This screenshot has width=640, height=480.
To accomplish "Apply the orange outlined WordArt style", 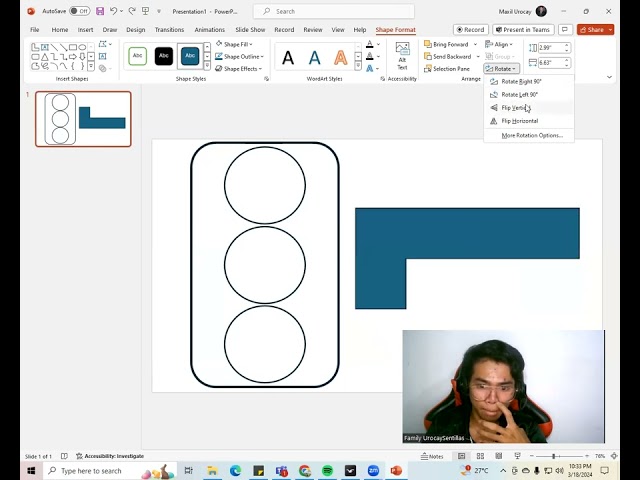I will 340,58.
